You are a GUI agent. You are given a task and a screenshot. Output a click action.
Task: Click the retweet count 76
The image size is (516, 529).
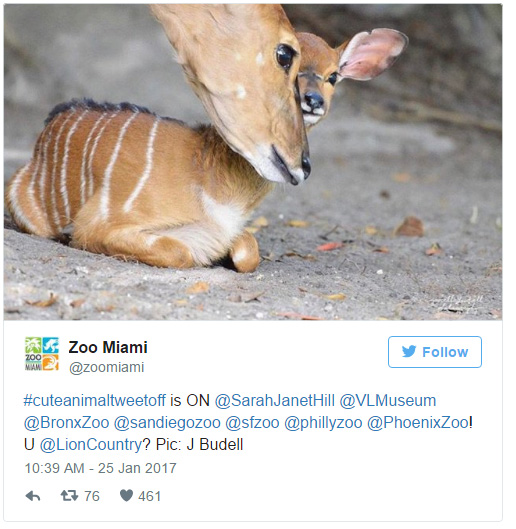click(92, 496)
